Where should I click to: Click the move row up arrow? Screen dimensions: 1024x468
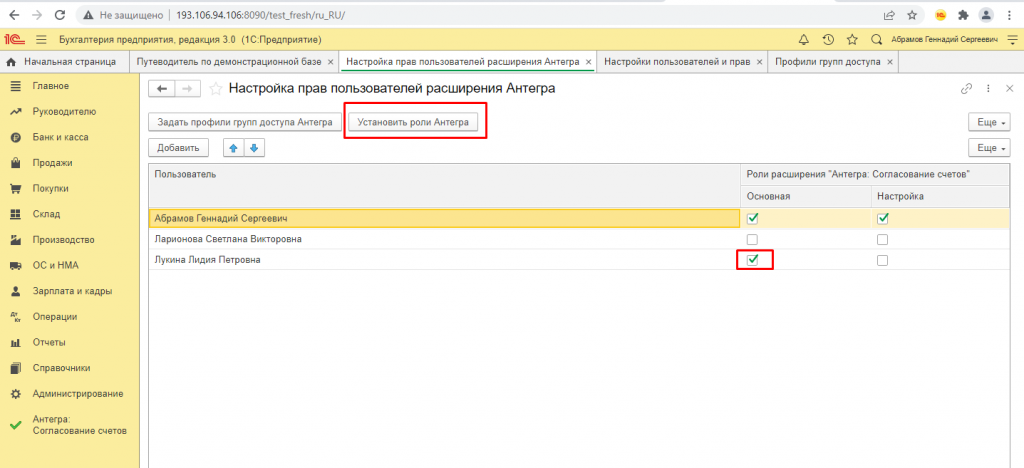click(232, 148)
